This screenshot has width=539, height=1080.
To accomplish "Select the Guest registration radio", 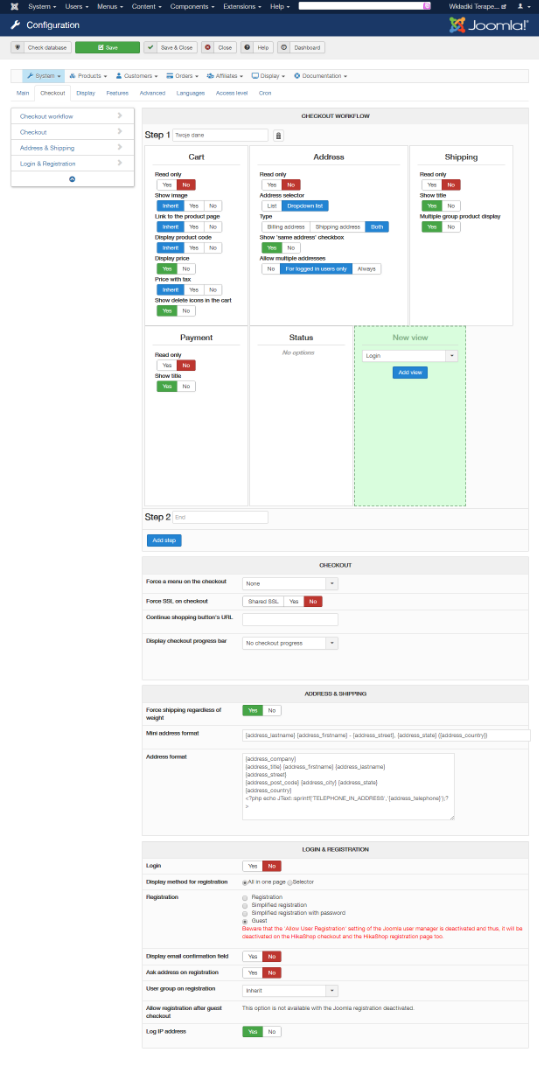I will click(245, 921).
